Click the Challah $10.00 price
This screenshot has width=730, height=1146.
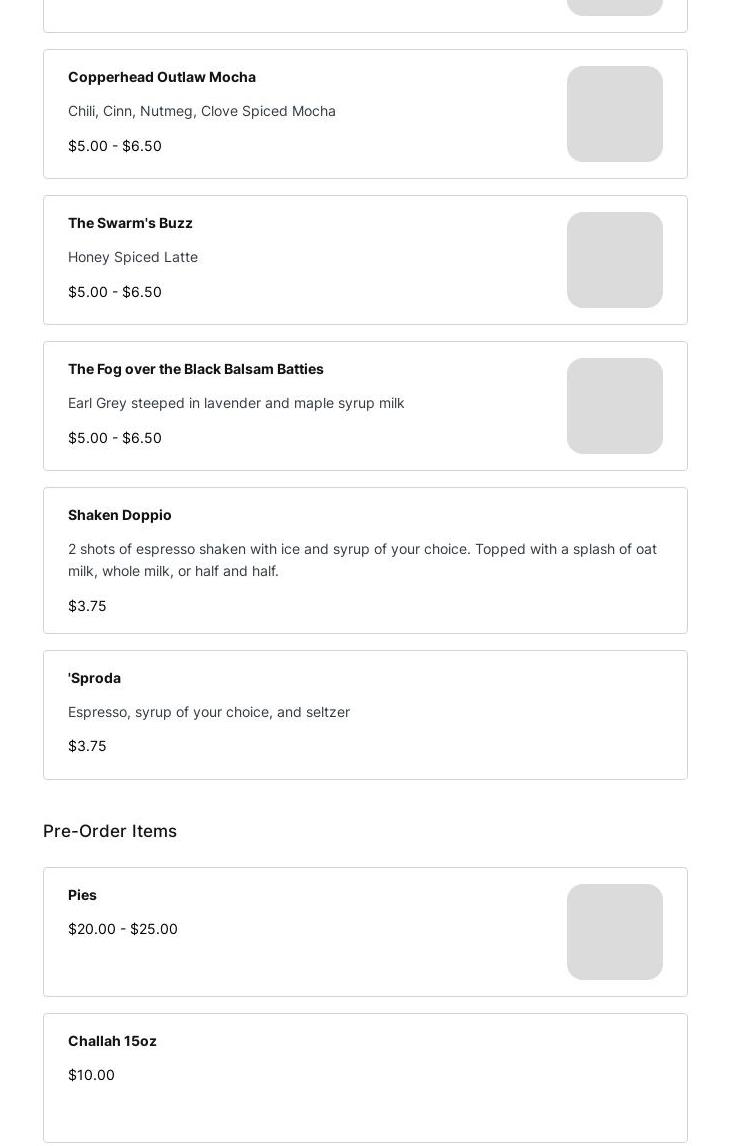point(91,1075)
